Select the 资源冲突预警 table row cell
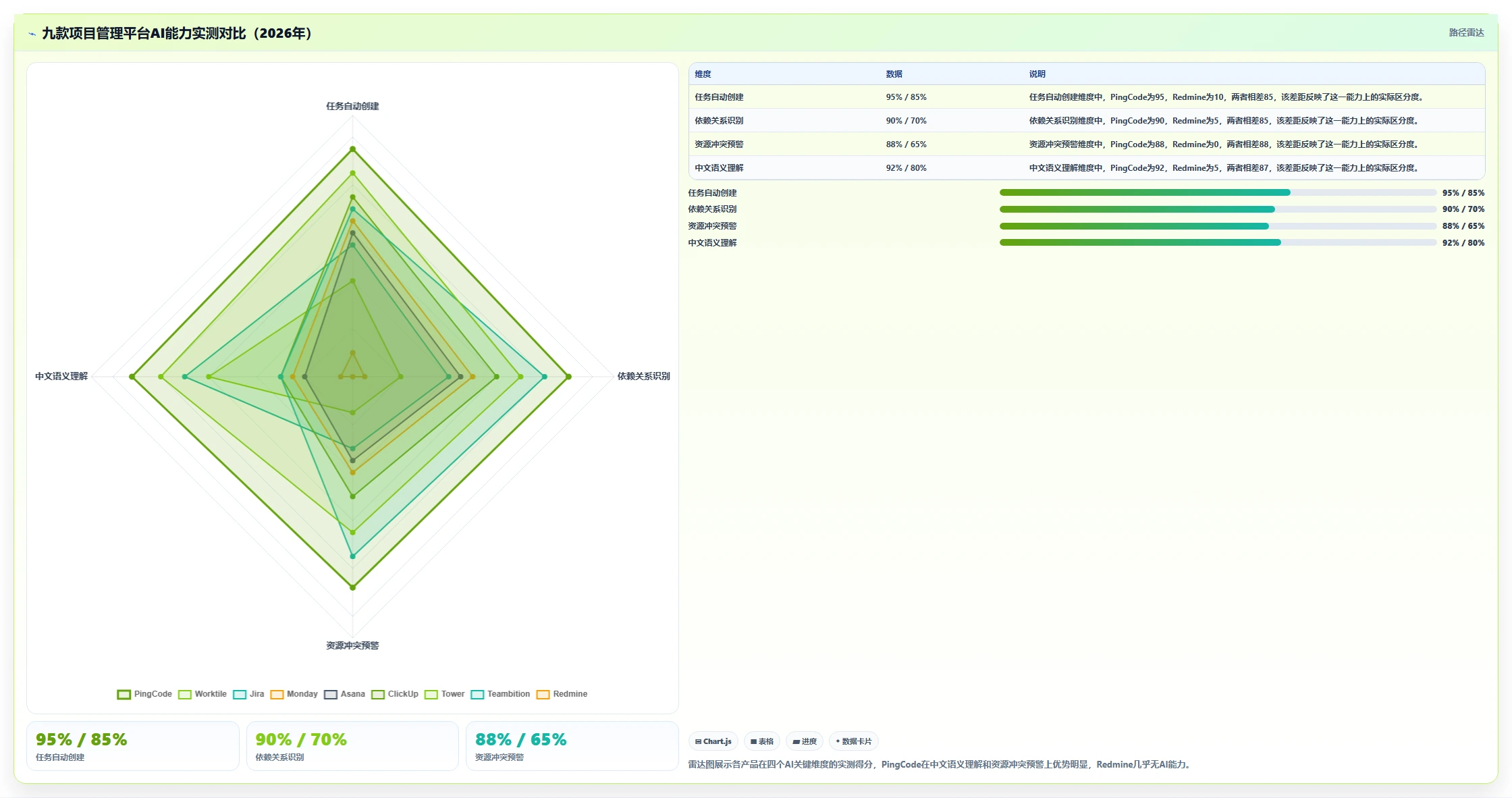Screen dimensions: 1512x798 719,144
